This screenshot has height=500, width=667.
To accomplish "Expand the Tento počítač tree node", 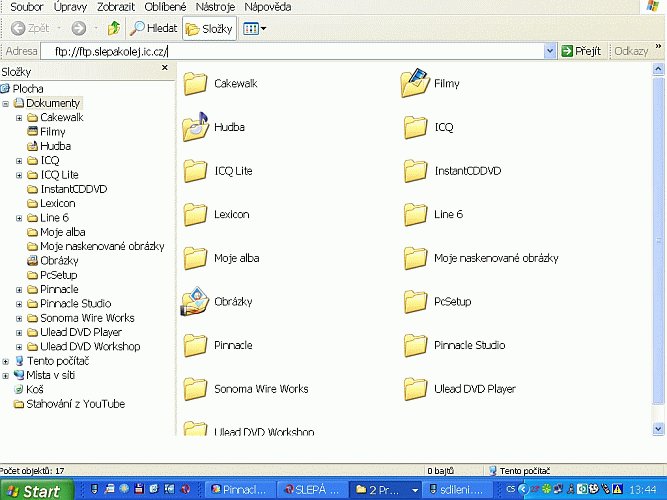I will [6, 361].
